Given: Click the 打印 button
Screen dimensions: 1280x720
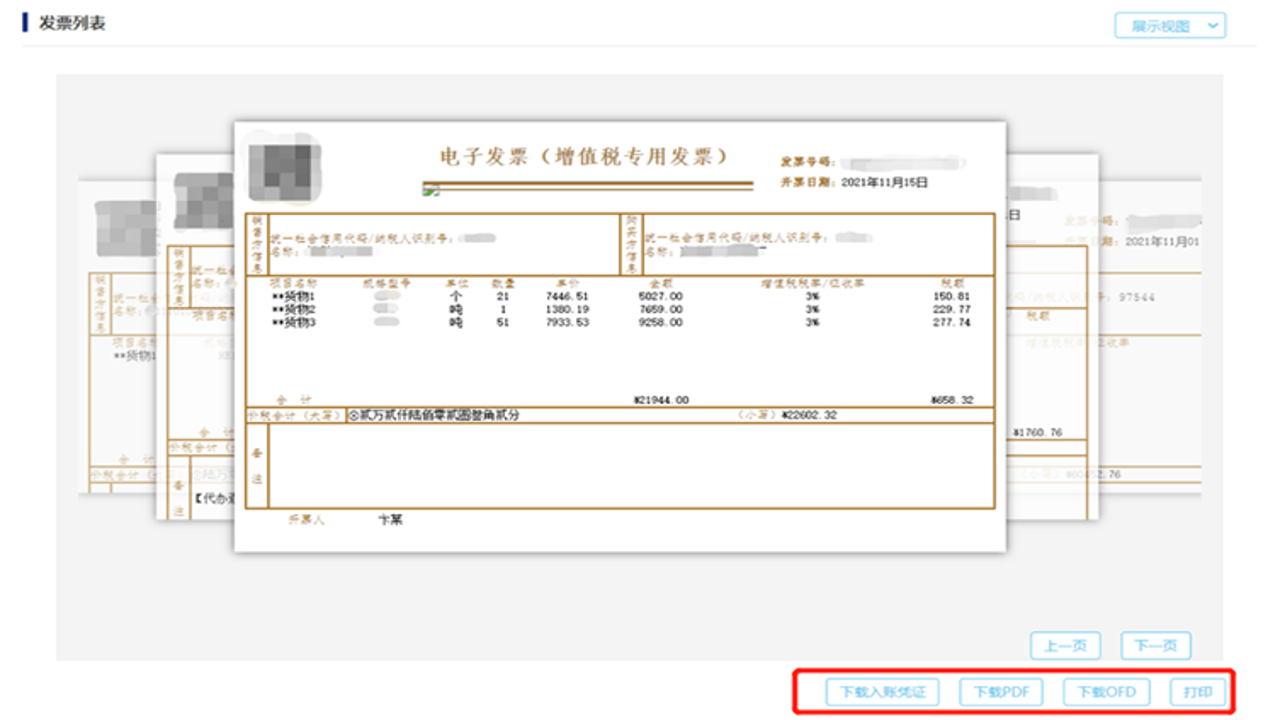Looking at the screenshot, I should tap(1198, 692).
